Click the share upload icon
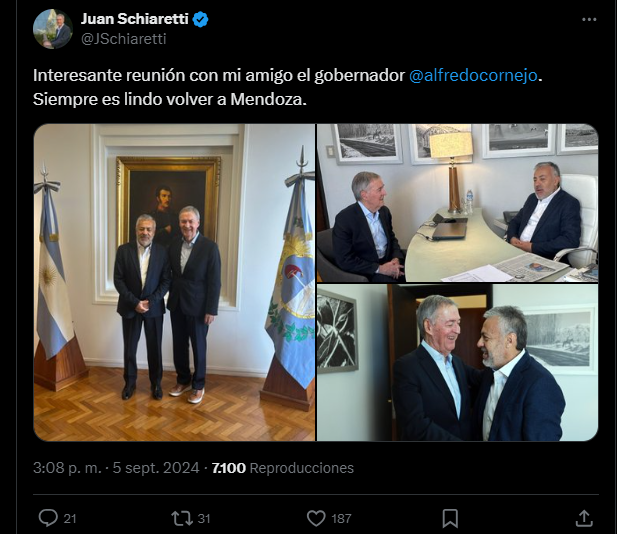617x534 pixels. tap(584, 518)
